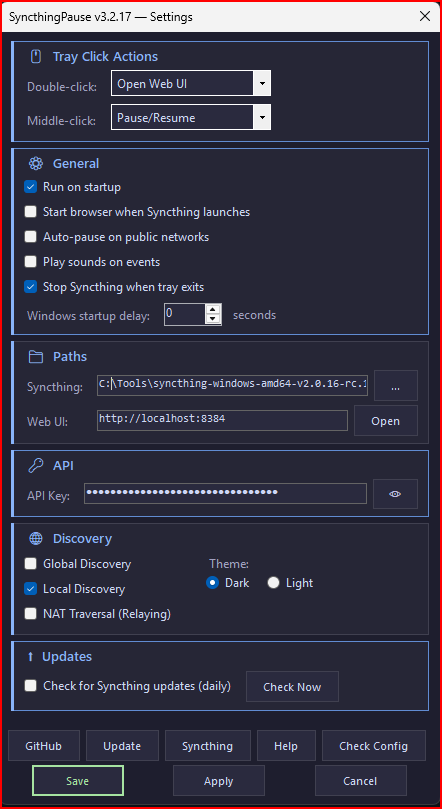This screenshot has width=442, height=809.
Task: Click the API Key password field
Action: pos(225,493)
